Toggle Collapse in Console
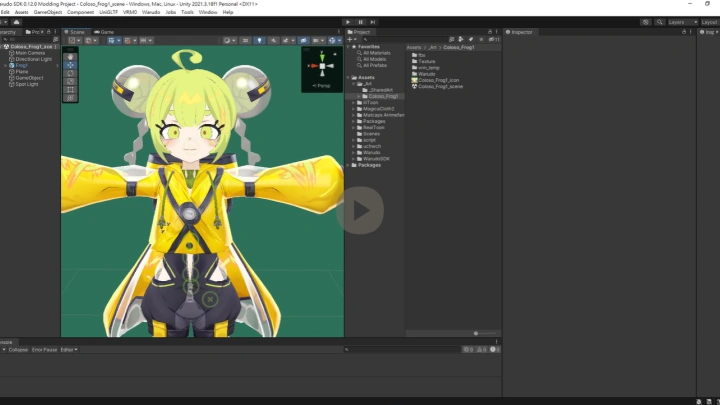This screenshot has height=405, width=720. pyautogui.click(x=18, y=350)
